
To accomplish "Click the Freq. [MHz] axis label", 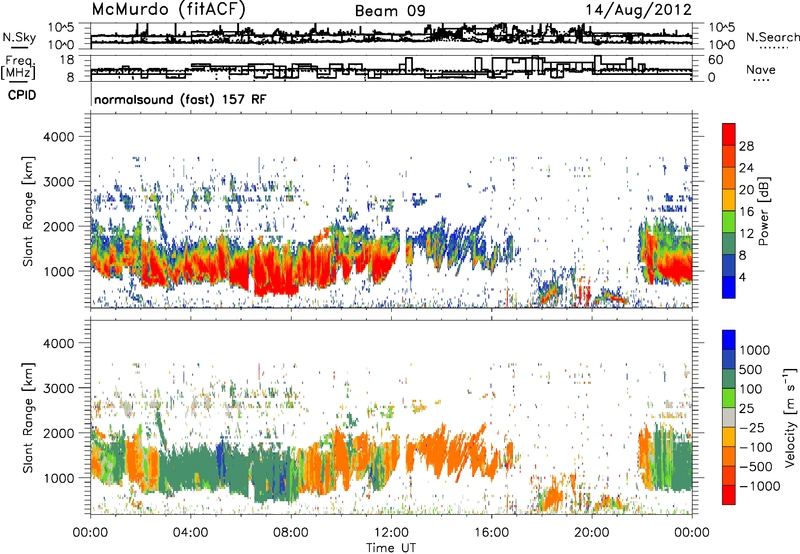I will 18,67.
